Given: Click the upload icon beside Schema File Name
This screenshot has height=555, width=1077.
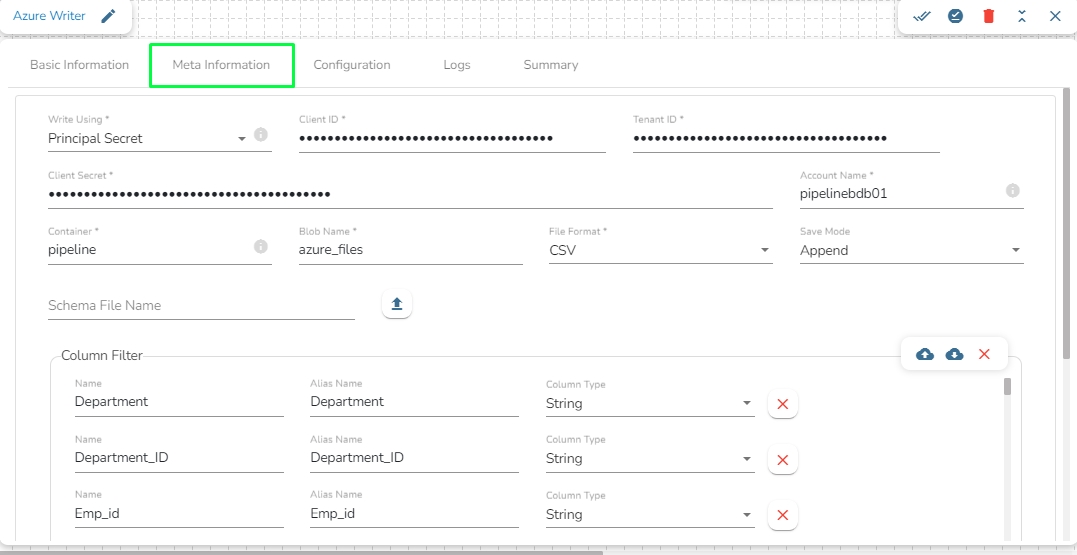Looking at the screenshot, I should [397, 304].
